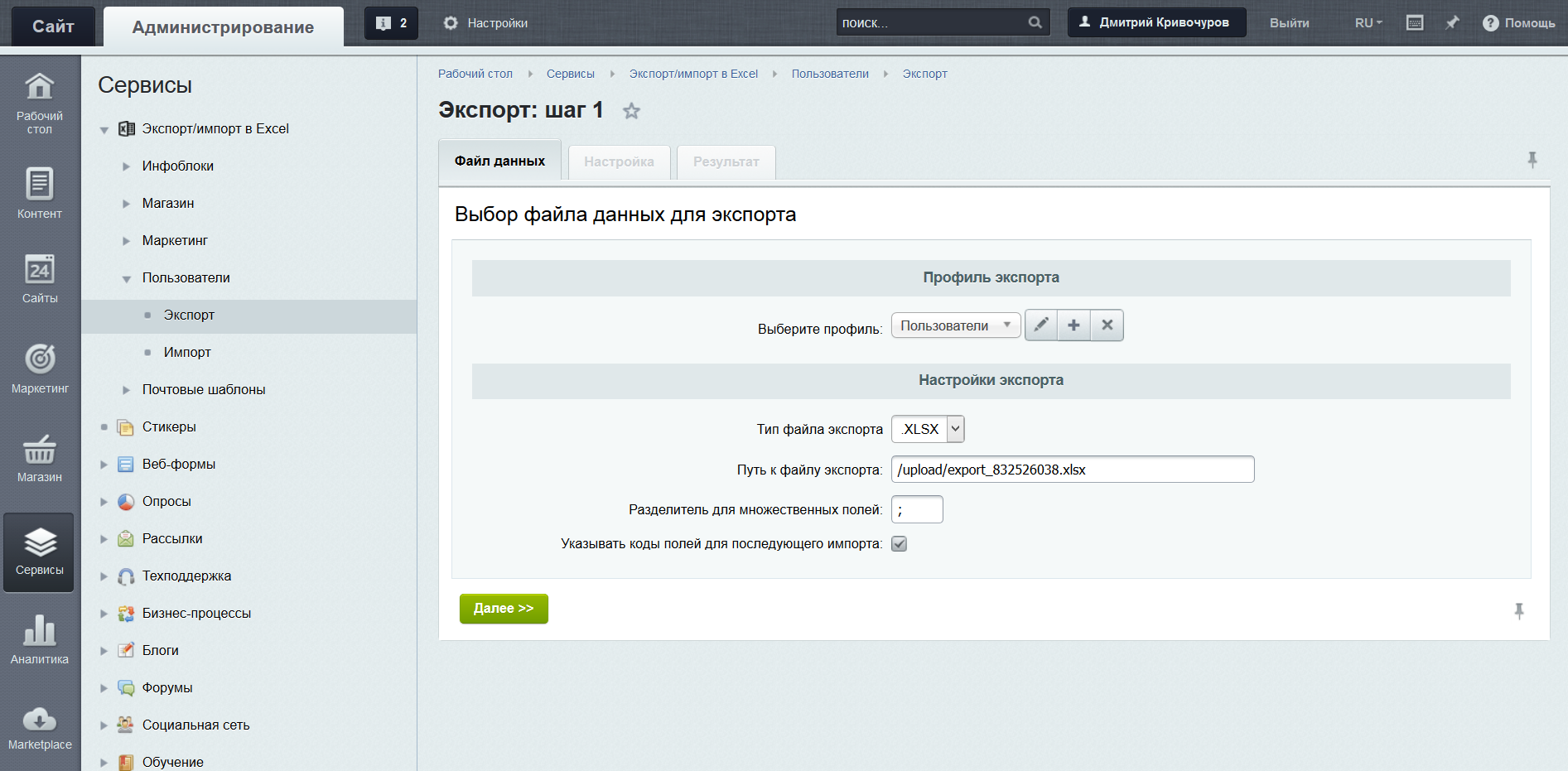Screen dimensions: 1568x771
Task: Click the search magnifier icon
Action: point(1035,23)
